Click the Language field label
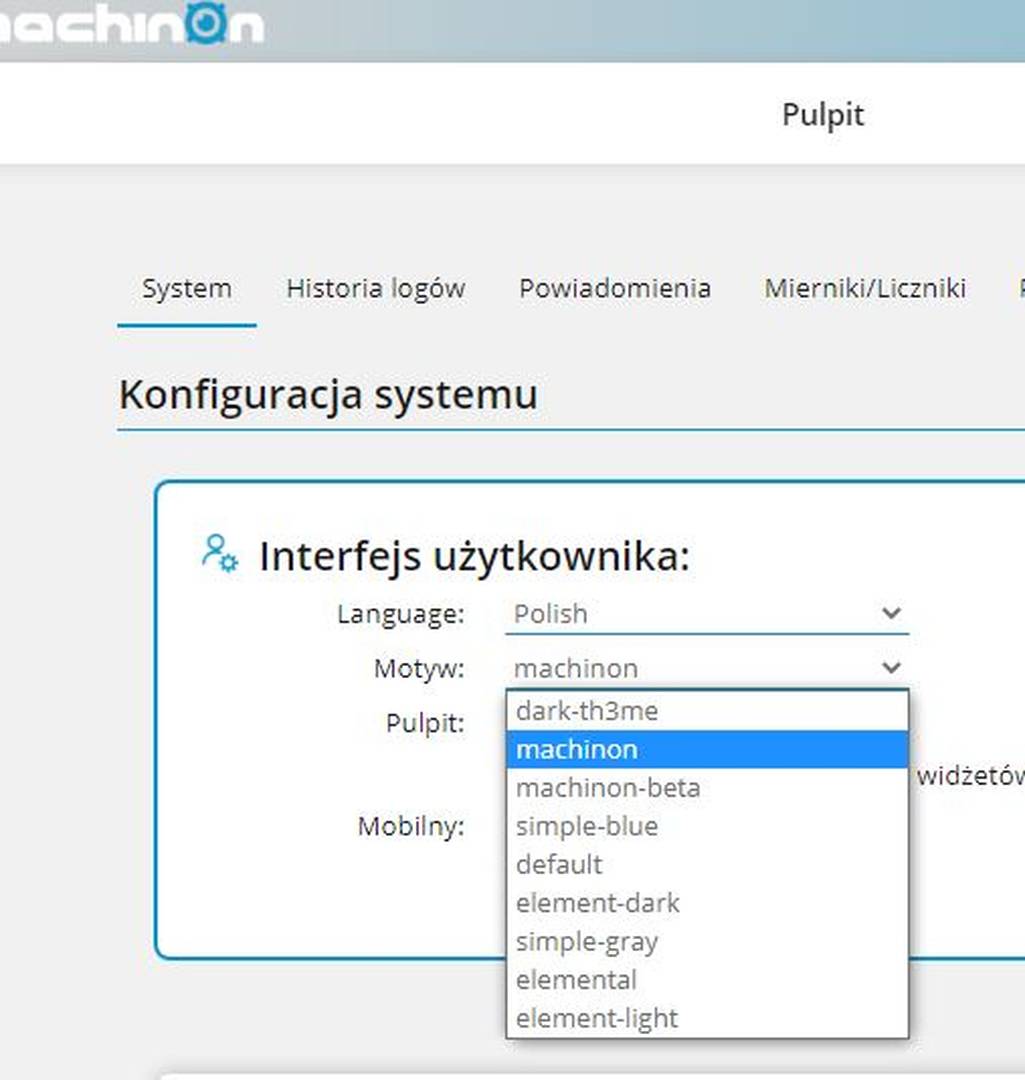Image resolution: width=1025 pixels, height=1080 pixels. [x=401, y=614]
